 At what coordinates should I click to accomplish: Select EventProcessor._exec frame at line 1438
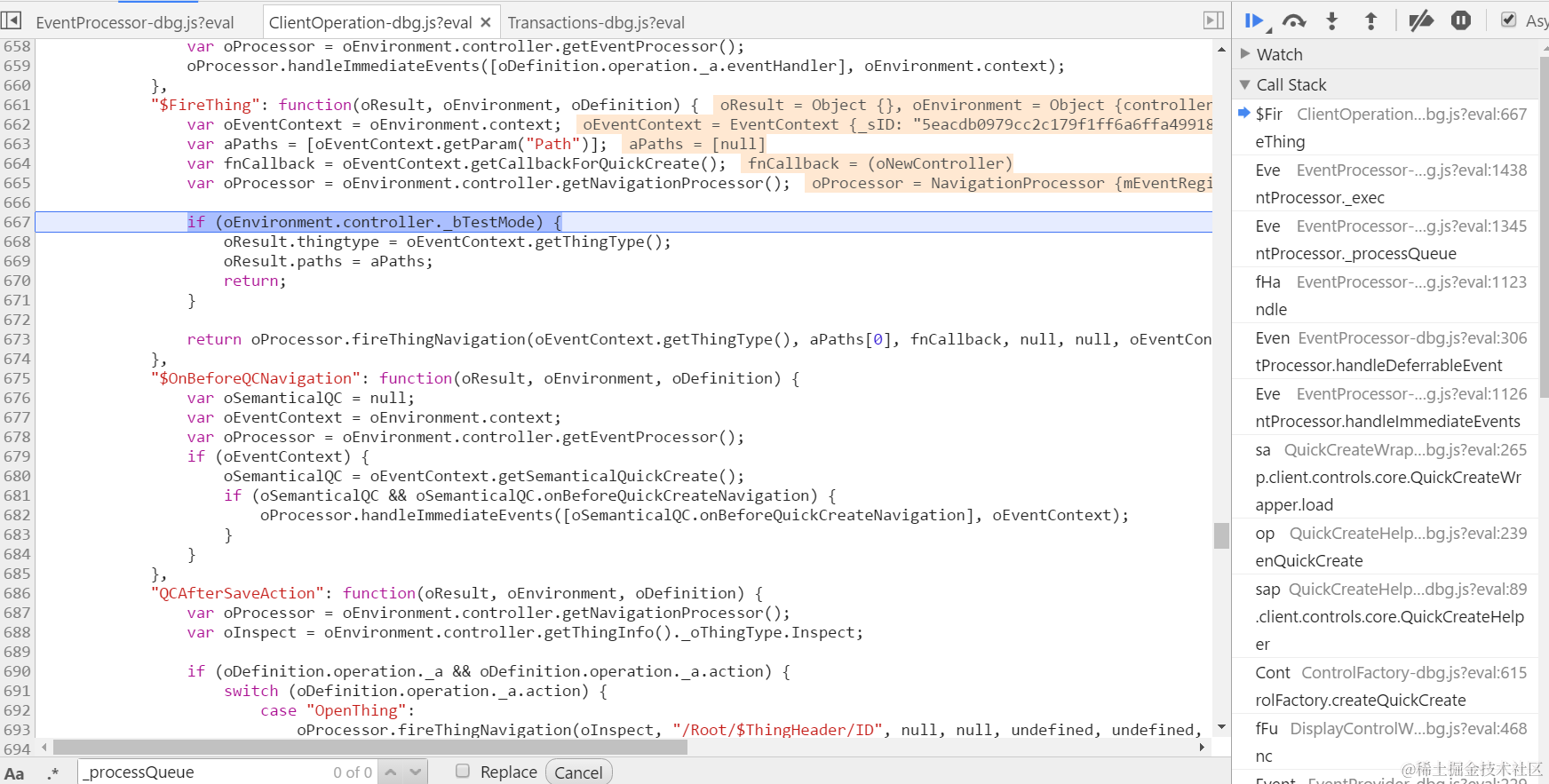tap(1385, 184)
